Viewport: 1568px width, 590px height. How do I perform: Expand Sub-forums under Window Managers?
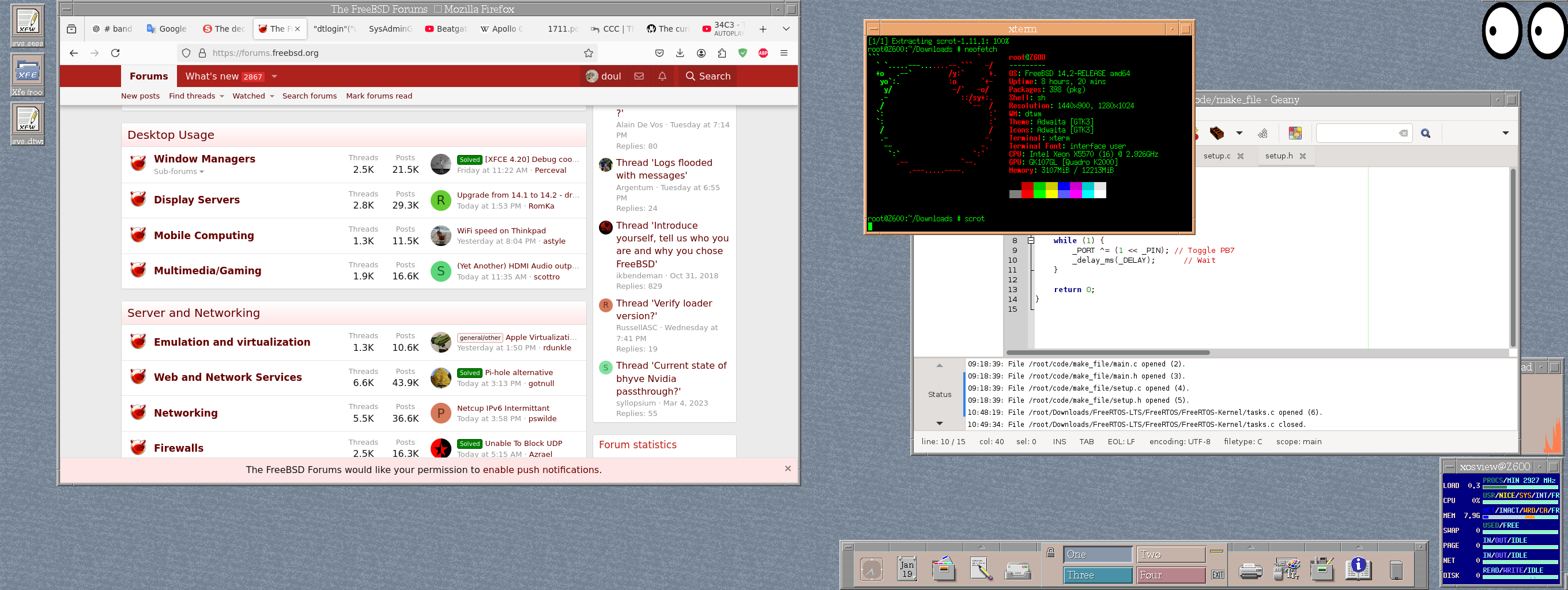click(179, 172)
